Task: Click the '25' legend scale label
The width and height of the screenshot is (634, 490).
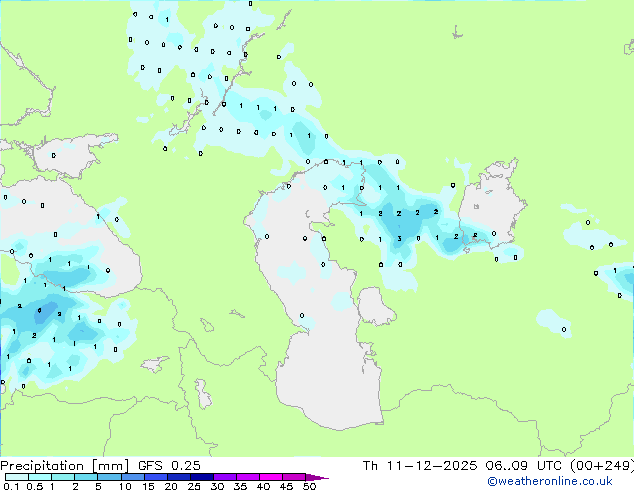Action: point(194,486)
